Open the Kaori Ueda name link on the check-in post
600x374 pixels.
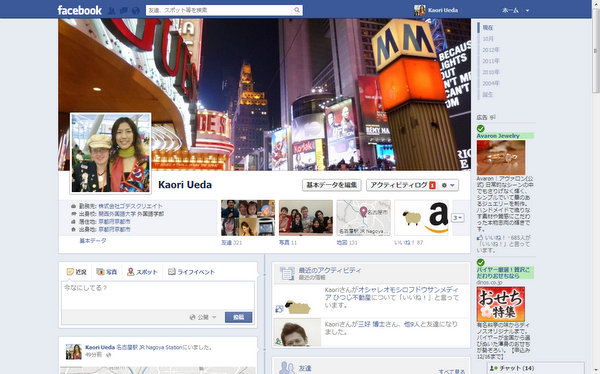100,348
